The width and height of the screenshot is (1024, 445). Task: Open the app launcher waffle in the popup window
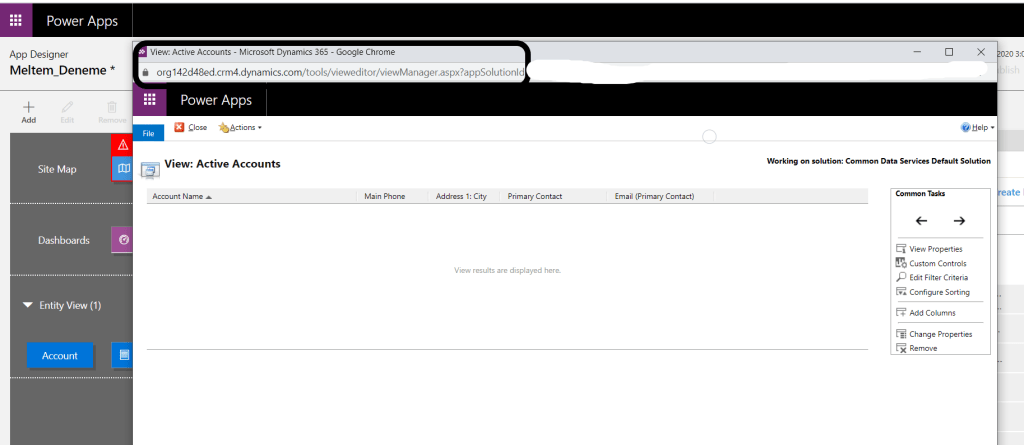click(x=150, y=100)
